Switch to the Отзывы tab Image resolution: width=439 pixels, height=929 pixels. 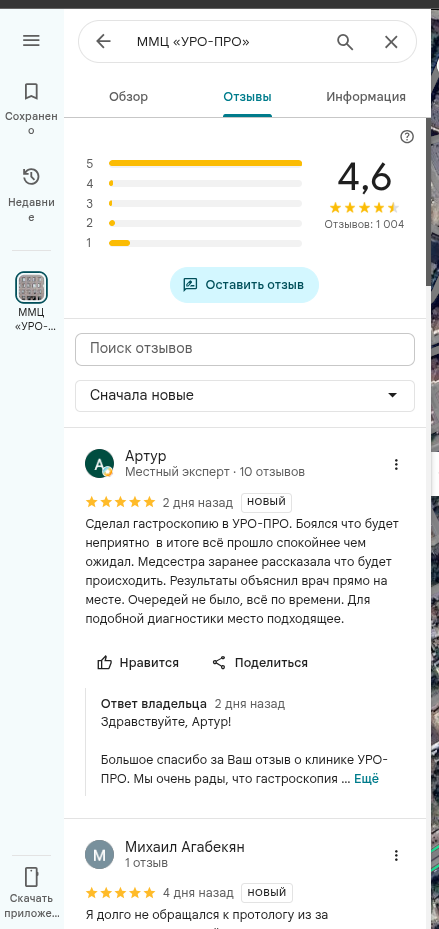tap(248, 97)
